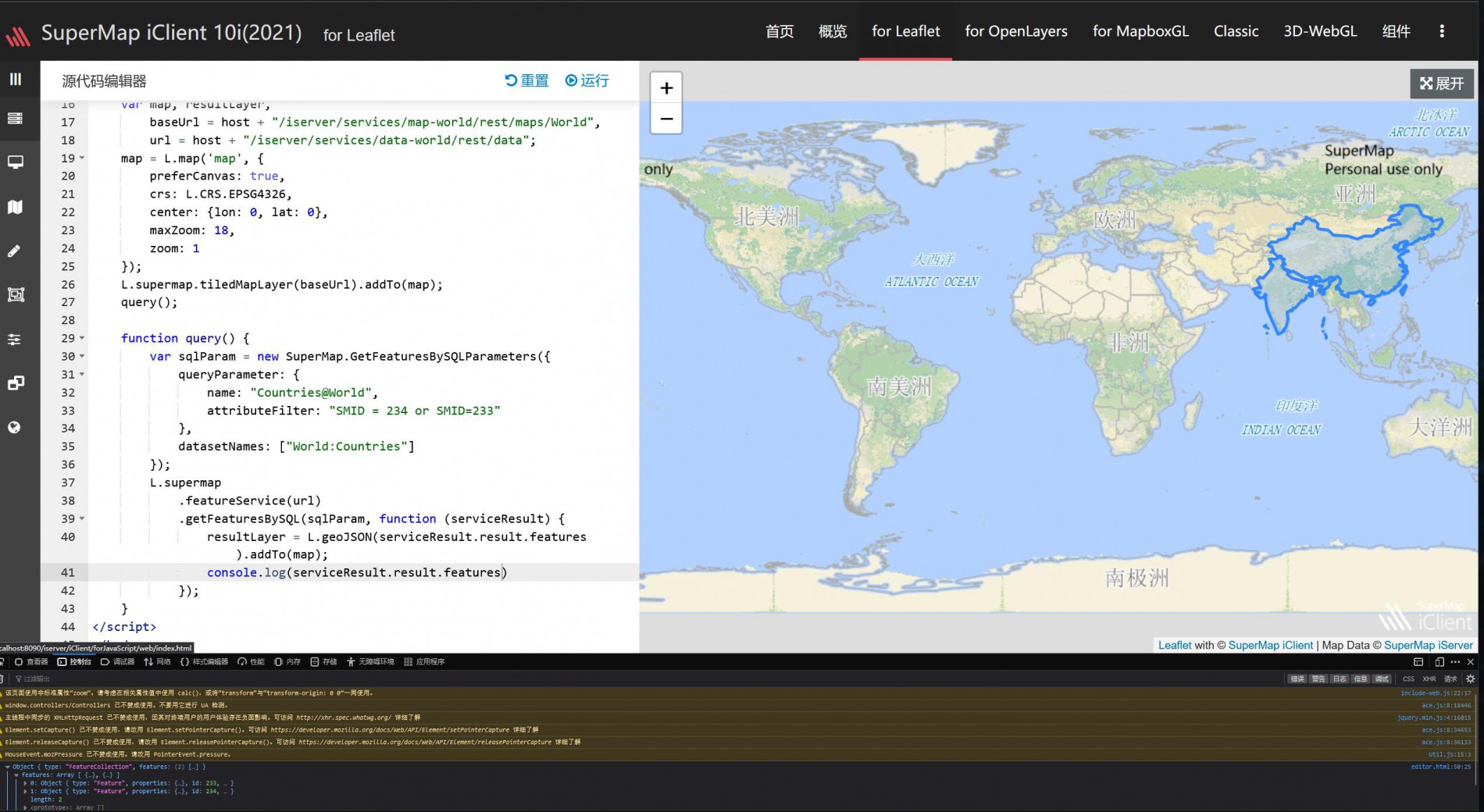The width and height of the screenshot is (1484, 812).
Task: Toggle the 调试 console filter
Action: 1382,678
